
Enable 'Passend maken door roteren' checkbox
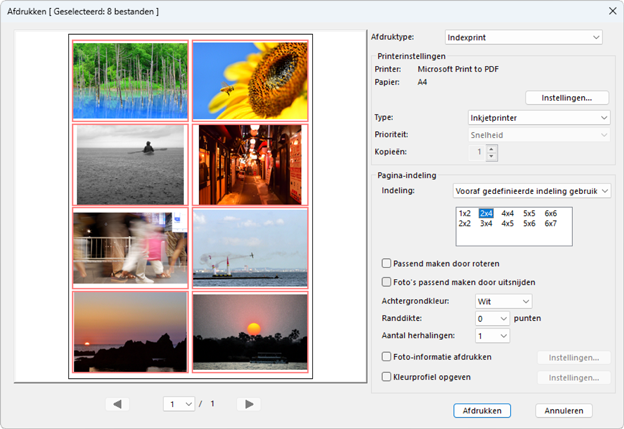387,262
